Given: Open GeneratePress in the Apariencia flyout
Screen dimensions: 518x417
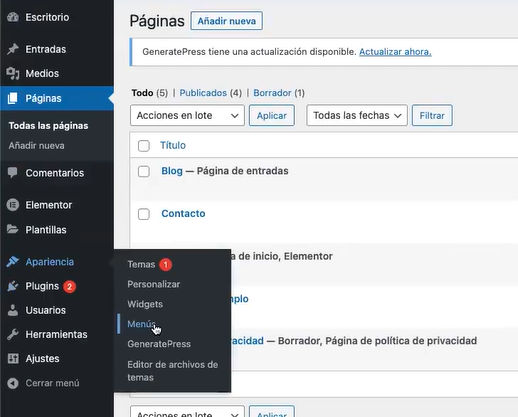Looking at the screenshot, I should pos(159,344).
